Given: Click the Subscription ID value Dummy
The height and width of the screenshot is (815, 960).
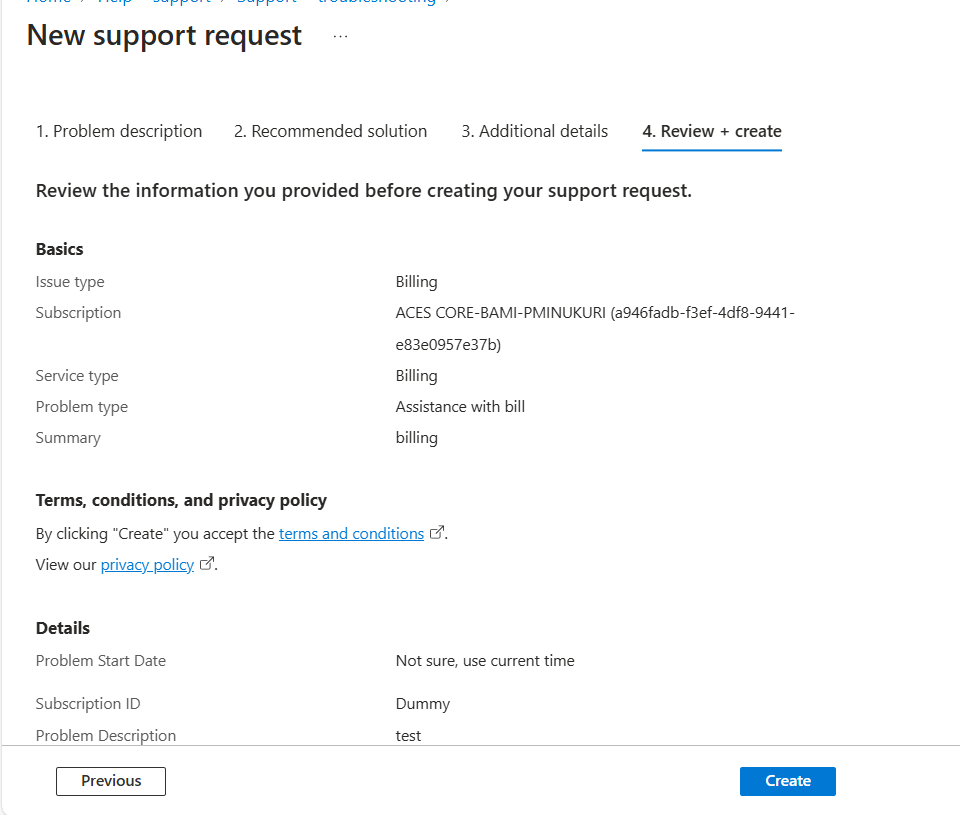Looking at the screenshot, I should pyautogui.click(x=422, y=704).
